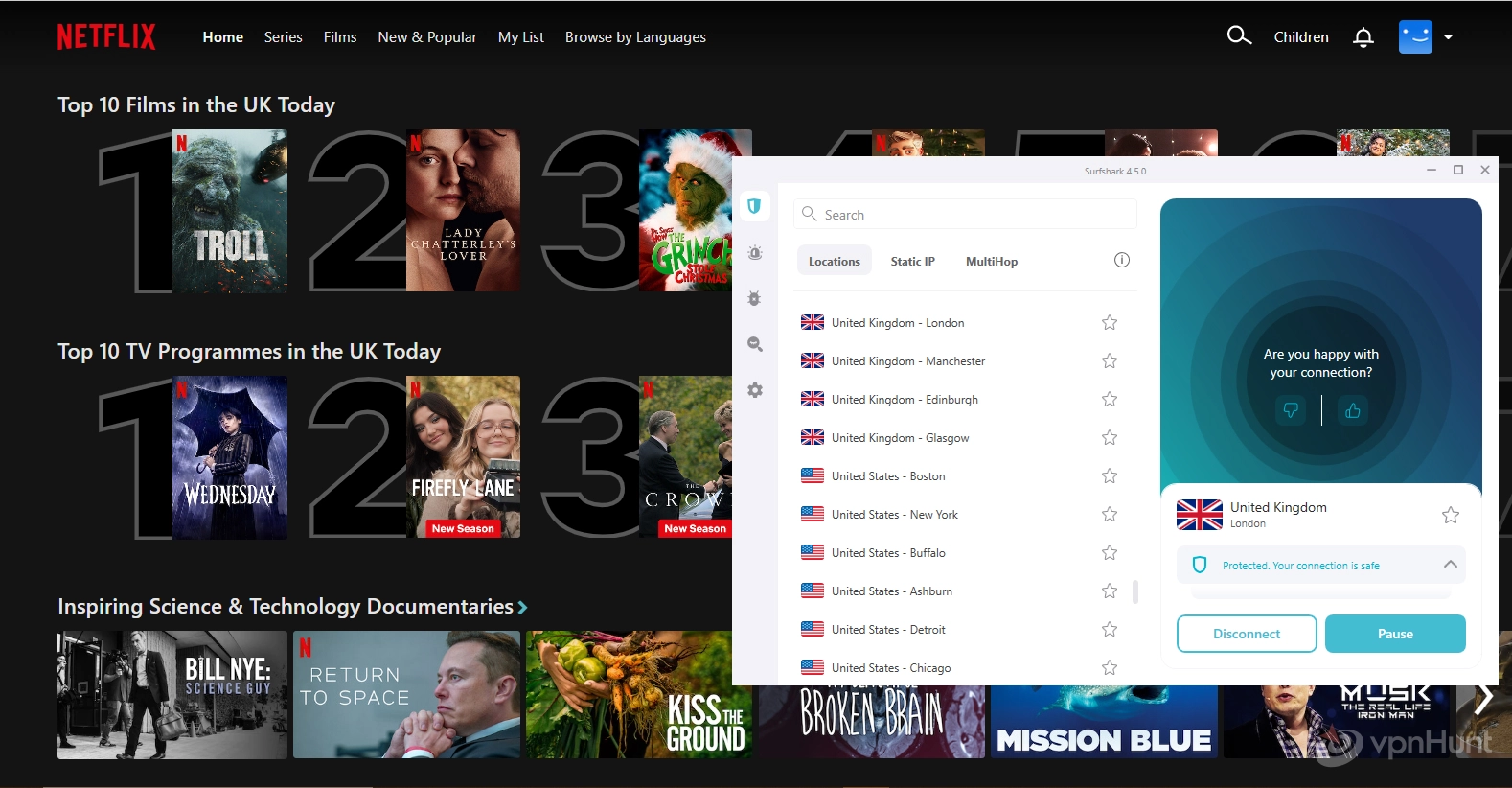1512x788 pixels.
Task: Click the server list scrollbar thumb
Action: [x=1135, y=591]
